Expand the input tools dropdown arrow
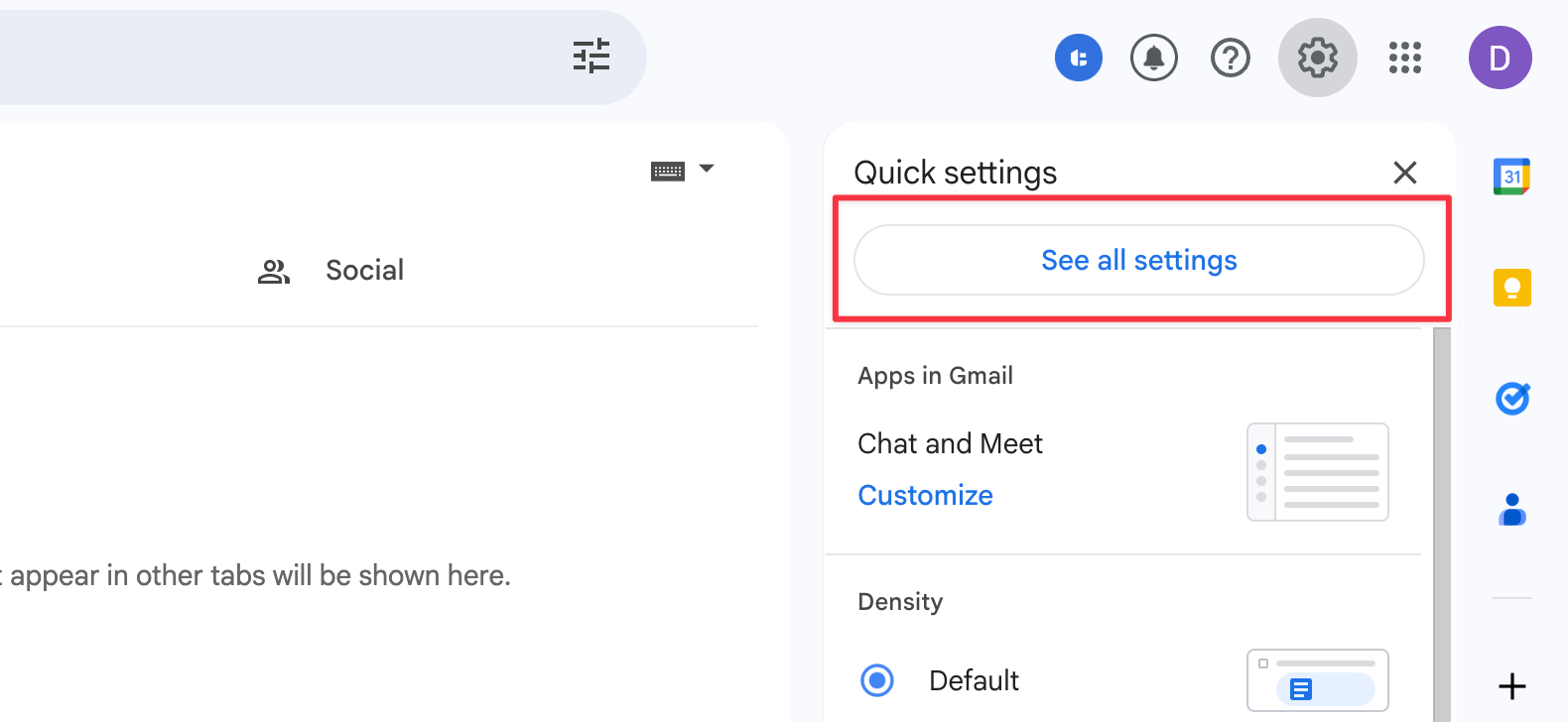The height and width of the screenshot is (722, 1568). [x=707, y=169]
